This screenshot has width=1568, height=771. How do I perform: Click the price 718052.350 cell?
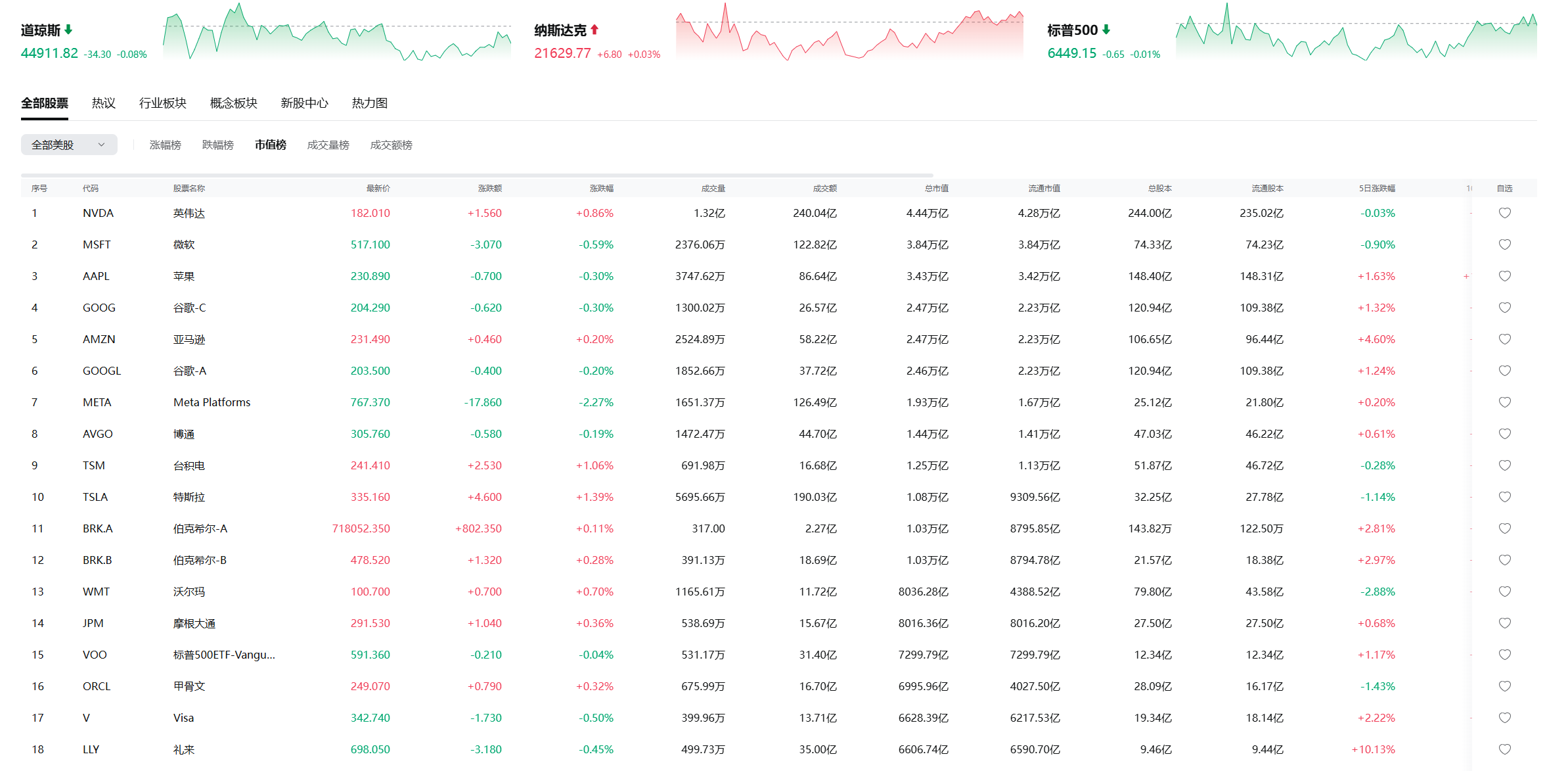(x=361, y=528)
